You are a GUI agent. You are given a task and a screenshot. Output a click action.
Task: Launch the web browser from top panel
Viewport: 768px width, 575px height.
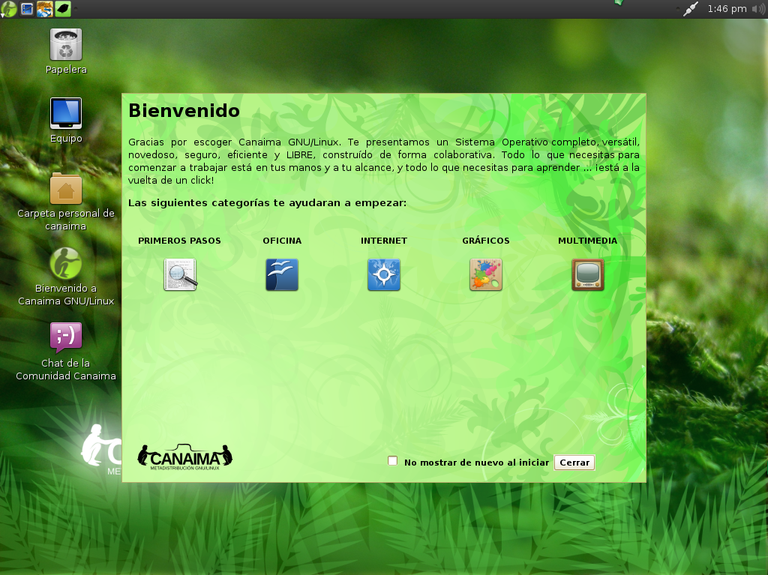pos(45,9)
